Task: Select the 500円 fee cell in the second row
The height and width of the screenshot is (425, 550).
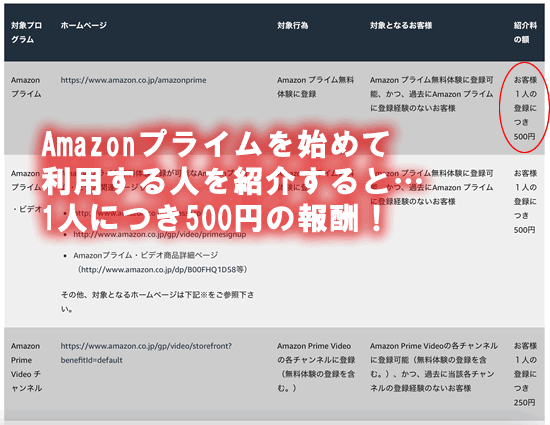Action: [525, 202]
